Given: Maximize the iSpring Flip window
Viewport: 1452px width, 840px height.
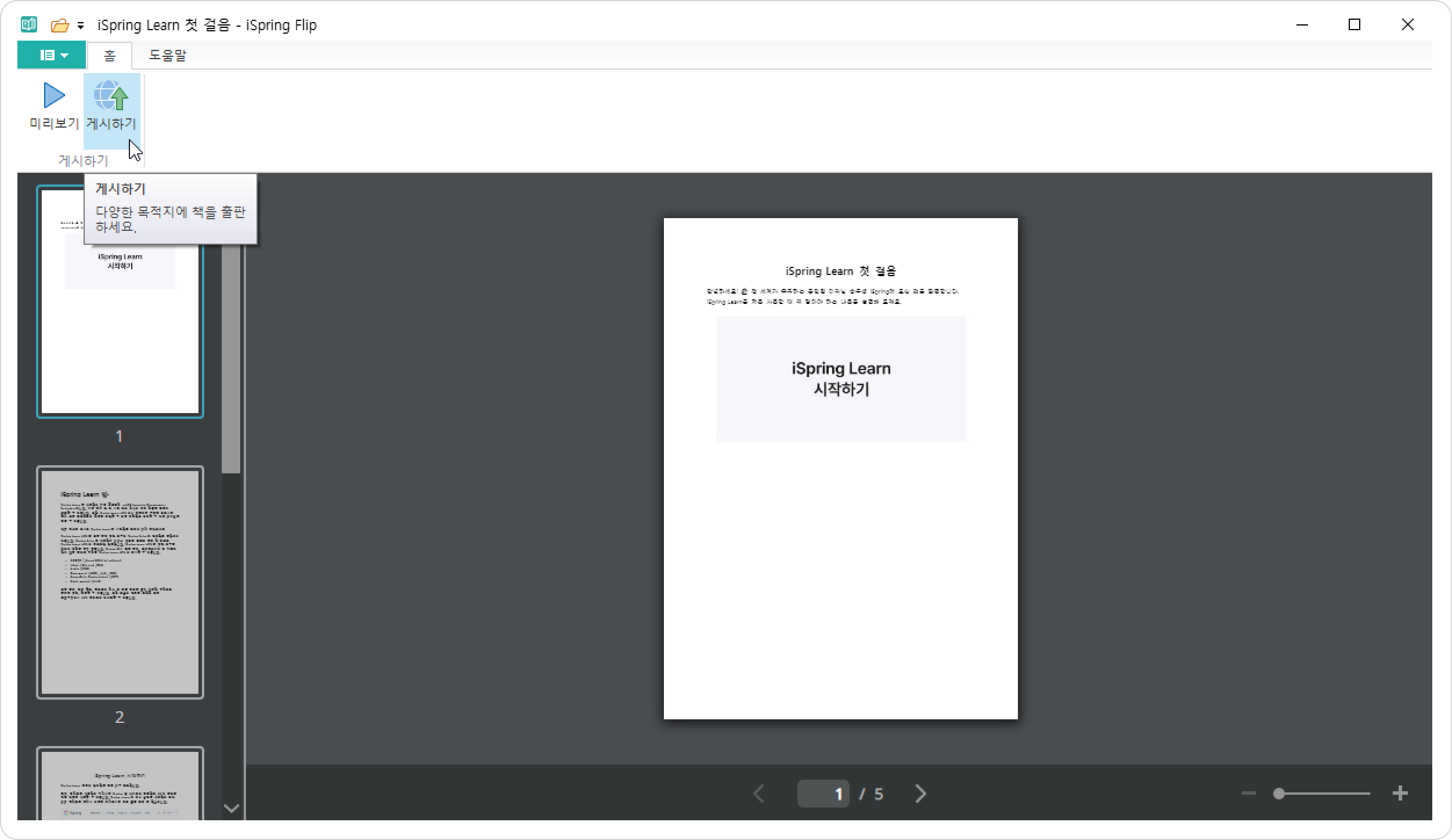Looking at the screenshot, I should 1355,25.
